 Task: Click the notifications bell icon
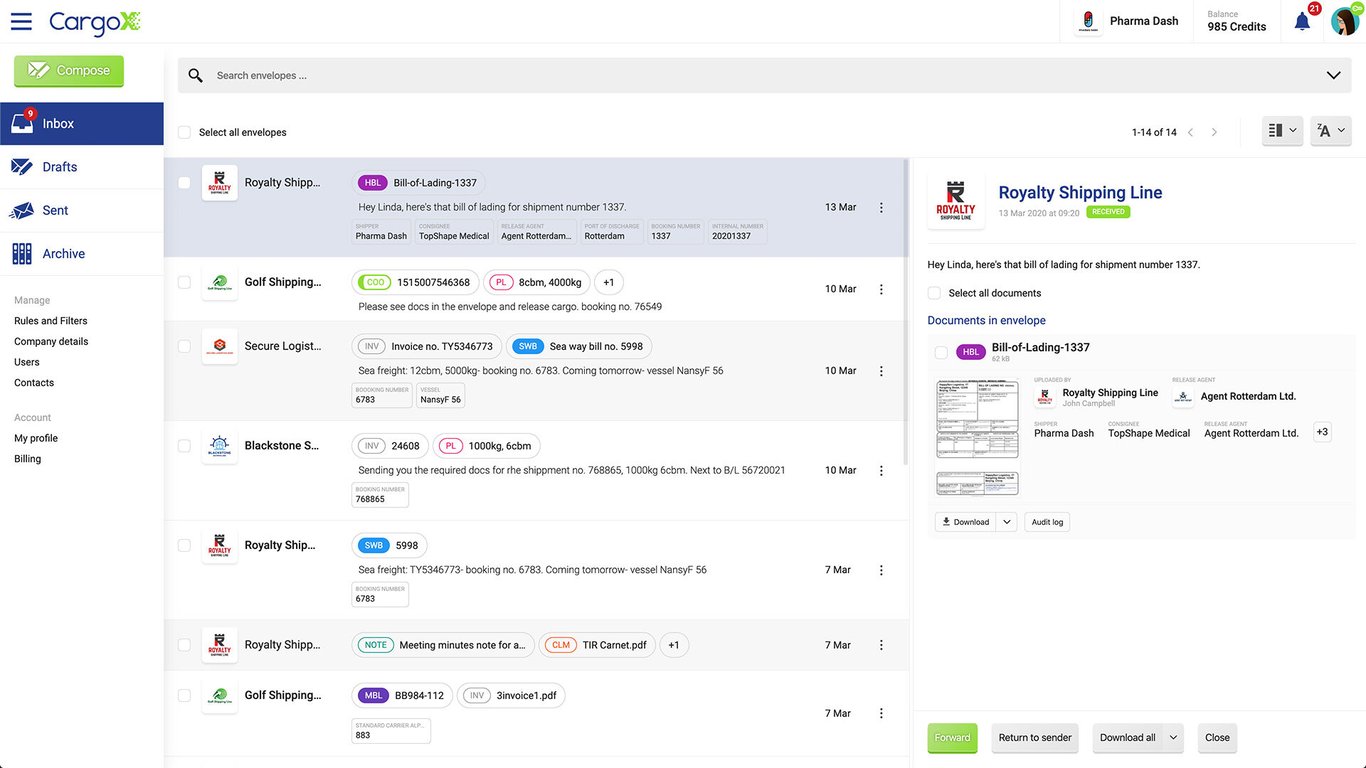tap(1302, 22)
